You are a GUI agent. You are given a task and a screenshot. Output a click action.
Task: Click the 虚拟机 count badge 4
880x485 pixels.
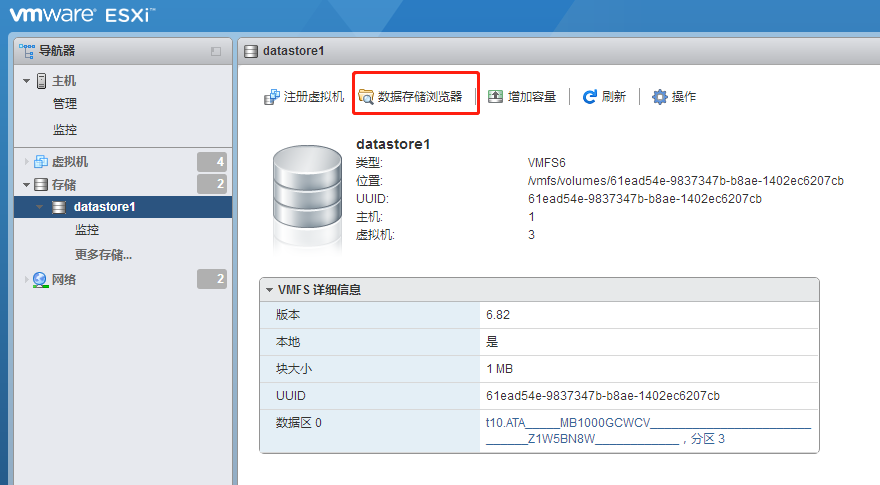click(x=212, y=162)
